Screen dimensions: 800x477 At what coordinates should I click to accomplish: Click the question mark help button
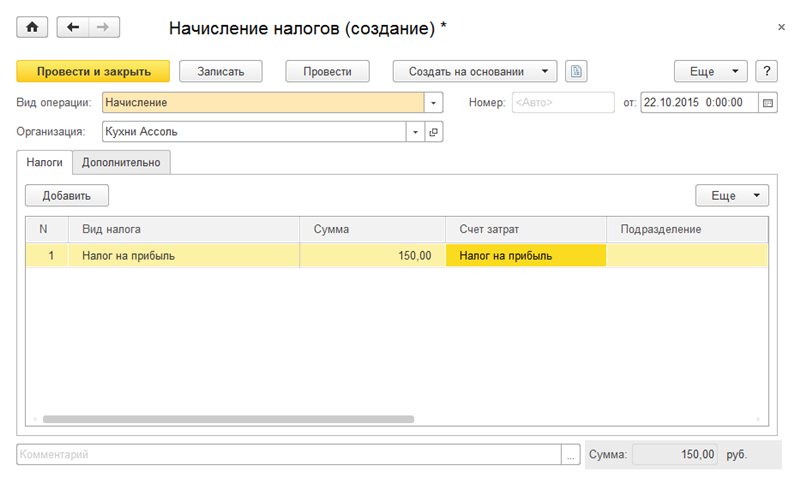(766, 71)
